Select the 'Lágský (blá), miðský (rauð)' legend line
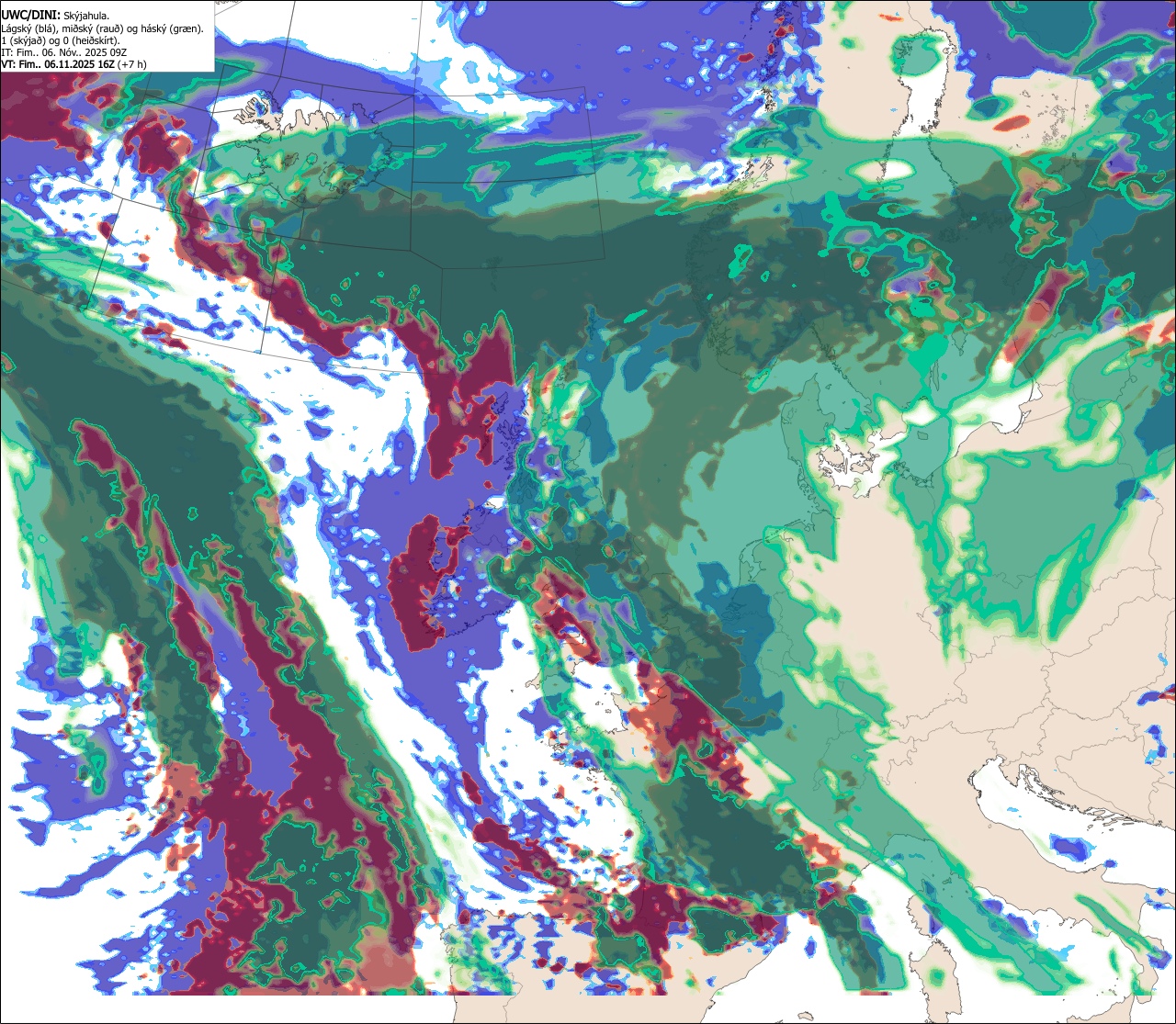 point(102,28)
